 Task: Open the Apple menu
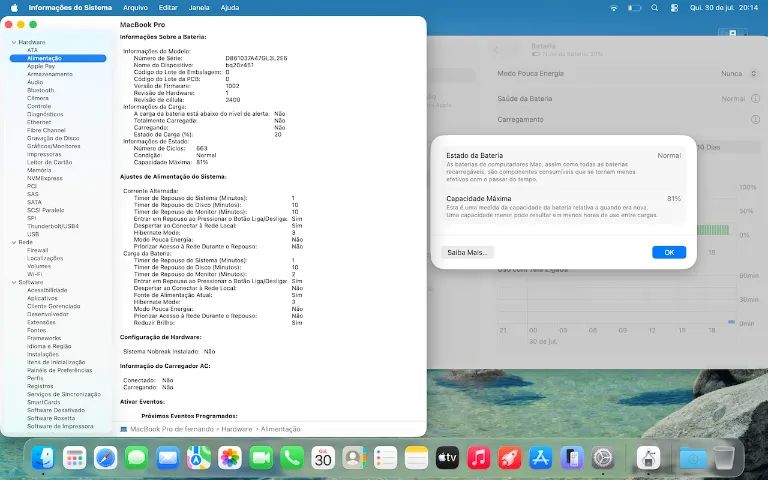pos(14,8)
